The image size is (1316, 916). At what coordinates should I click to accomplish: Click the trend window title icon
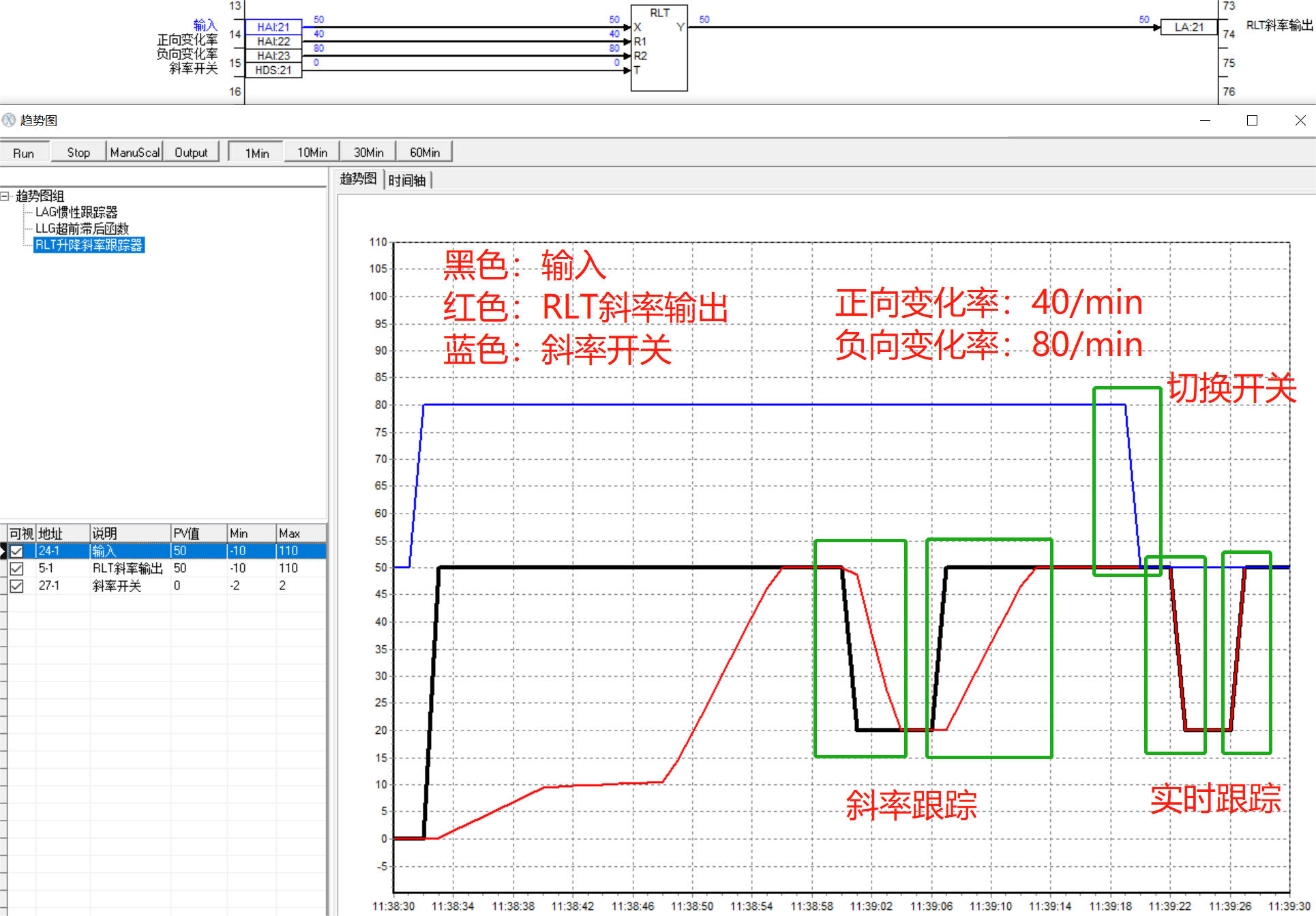[9, 121]
